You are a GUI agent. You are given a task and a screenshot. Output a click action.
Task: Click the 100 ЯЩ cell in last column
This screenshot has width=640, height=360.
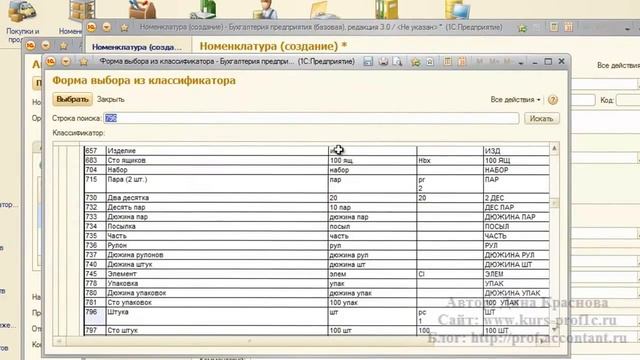(x=516, y=160)
